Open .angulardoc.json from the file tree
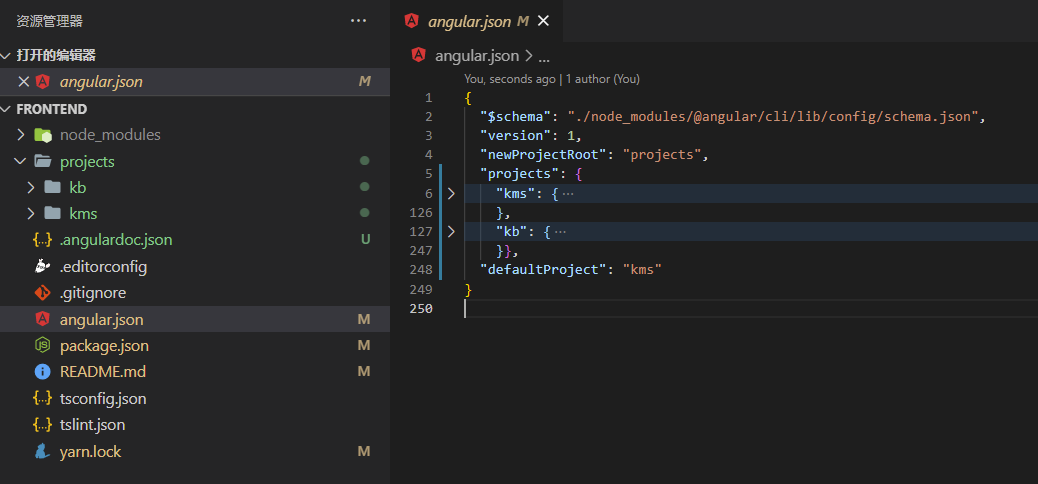Screen dimensions: 1038x484 point(116,240)
